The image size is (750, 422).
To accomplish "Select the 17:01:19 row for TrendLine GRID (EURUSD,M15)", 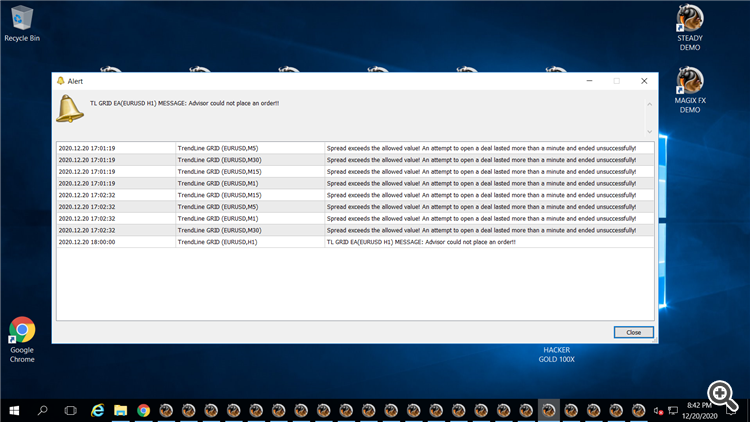I will (x=355, y=172).
